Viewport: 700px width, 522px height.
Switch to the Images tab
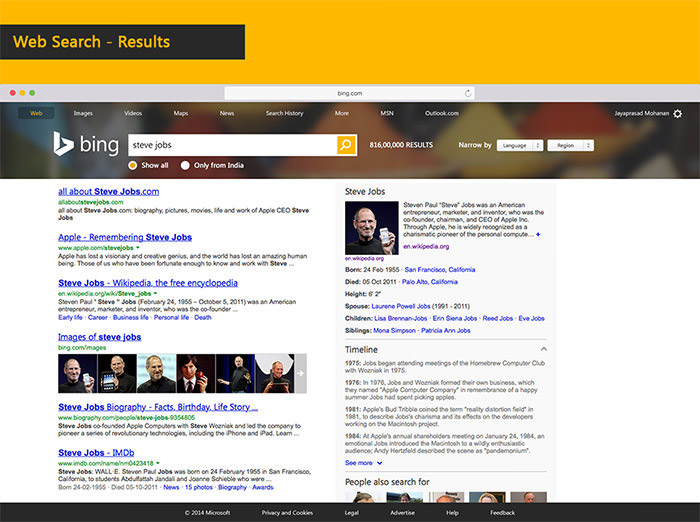coord(83,113)
